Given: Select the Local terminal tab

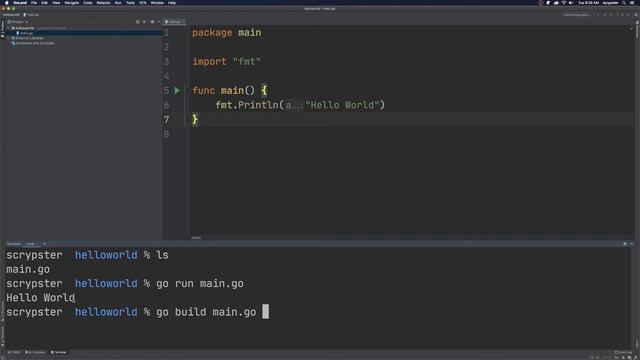Looking at the screenshot, I should pos(30,244).
